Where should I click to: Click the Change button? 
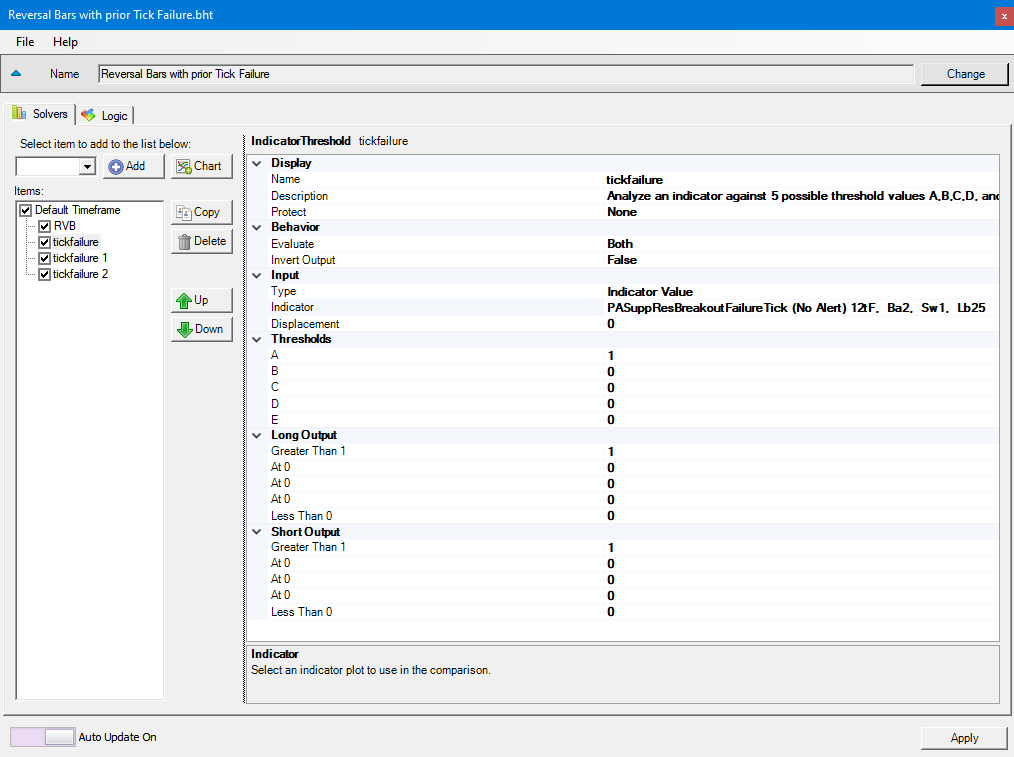[965, 74]
